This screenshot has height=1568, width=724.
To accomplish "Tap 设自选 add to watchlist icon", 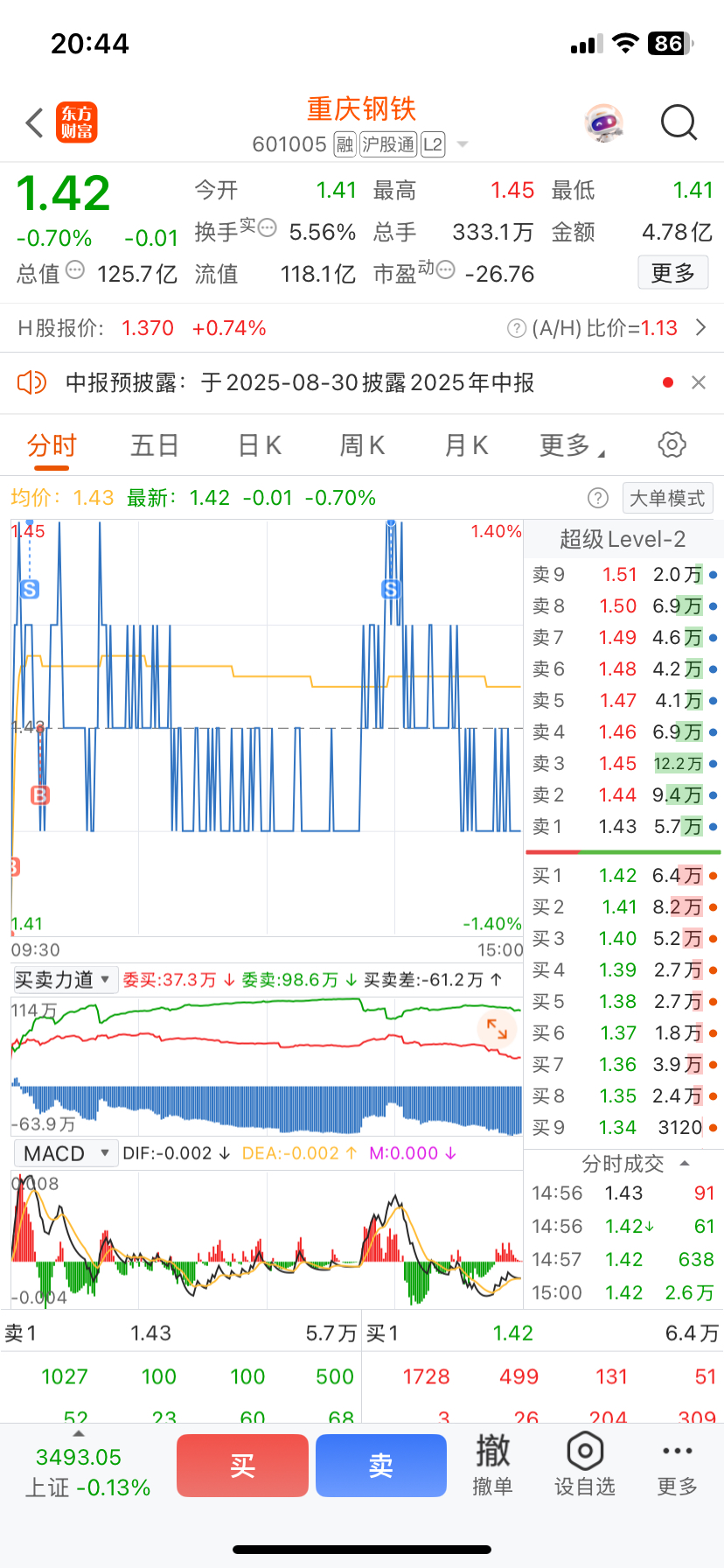I will click(x=585, y=1465).
